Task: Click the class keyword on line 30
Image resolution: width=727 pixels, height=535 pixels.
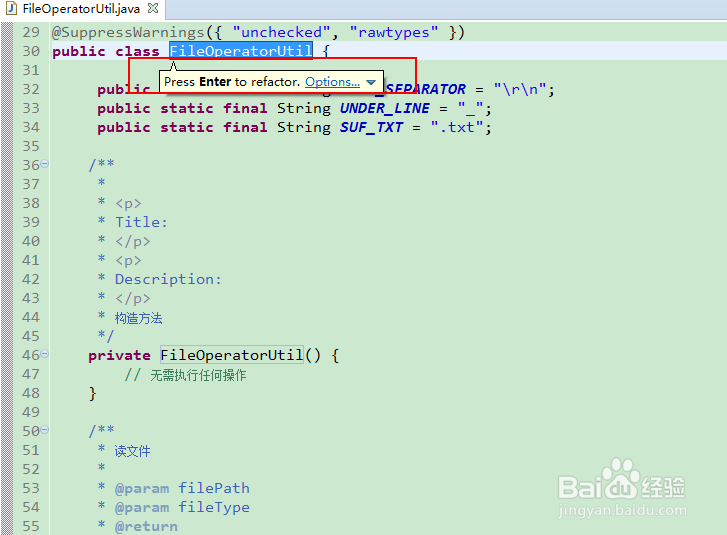Action: (137, 51)
